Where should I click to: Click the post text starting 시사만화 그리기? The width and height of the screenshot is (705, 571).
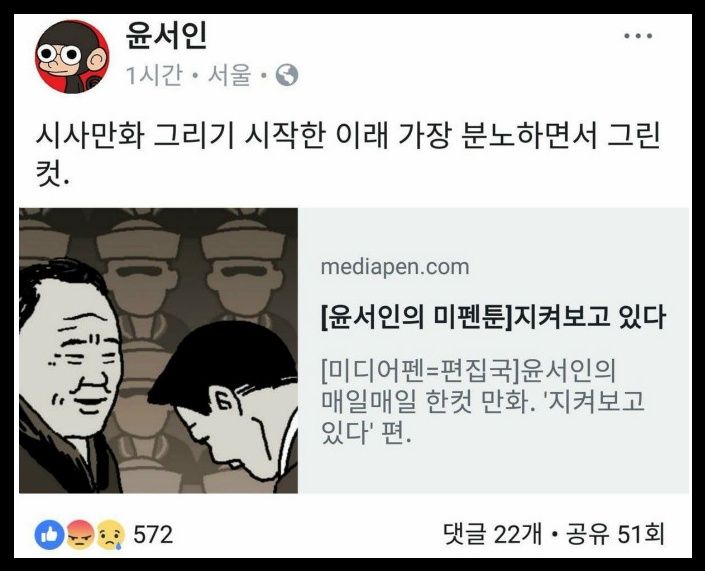point(348,135)
